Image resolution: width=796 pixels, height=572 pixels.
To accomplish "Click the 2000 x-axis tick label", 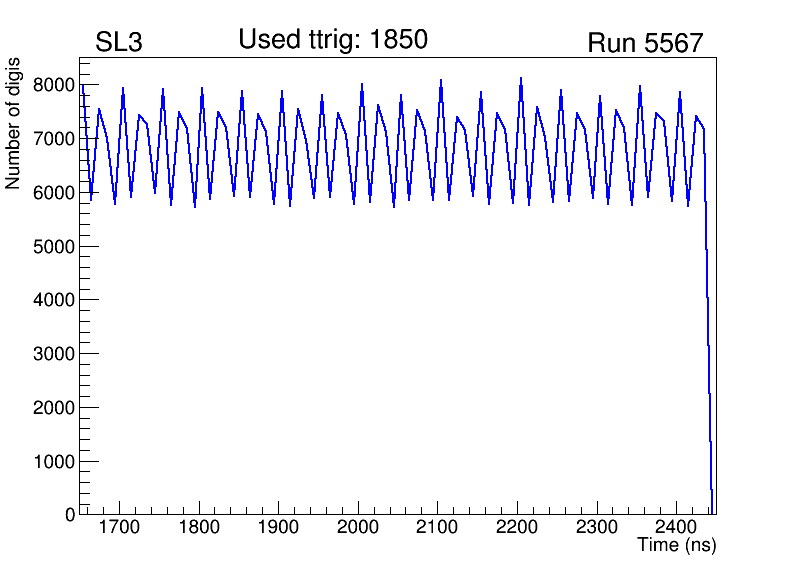I will 359,527.
